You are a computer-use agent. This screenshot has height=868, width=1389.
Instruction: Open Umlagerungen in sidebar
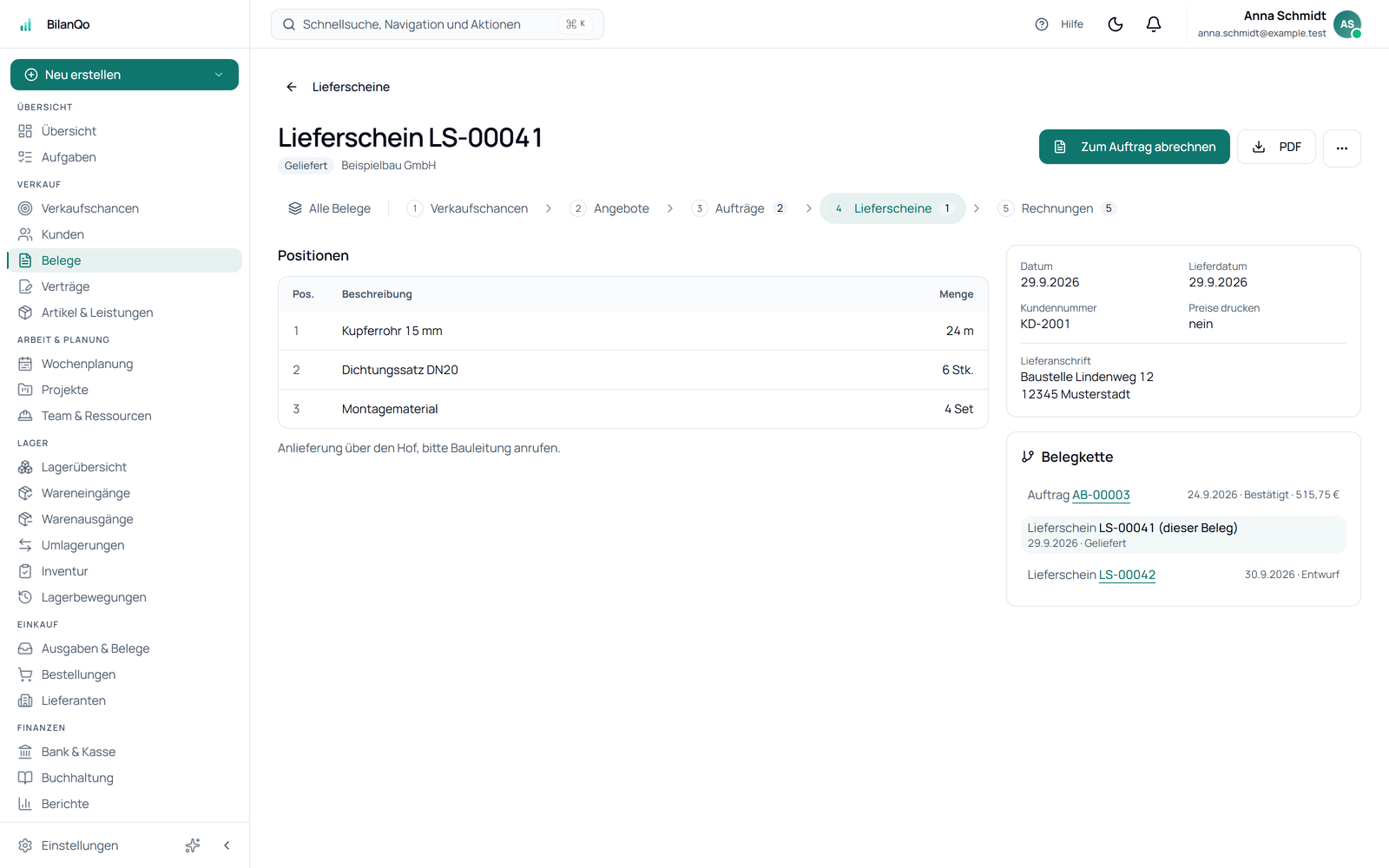[124, 545]
